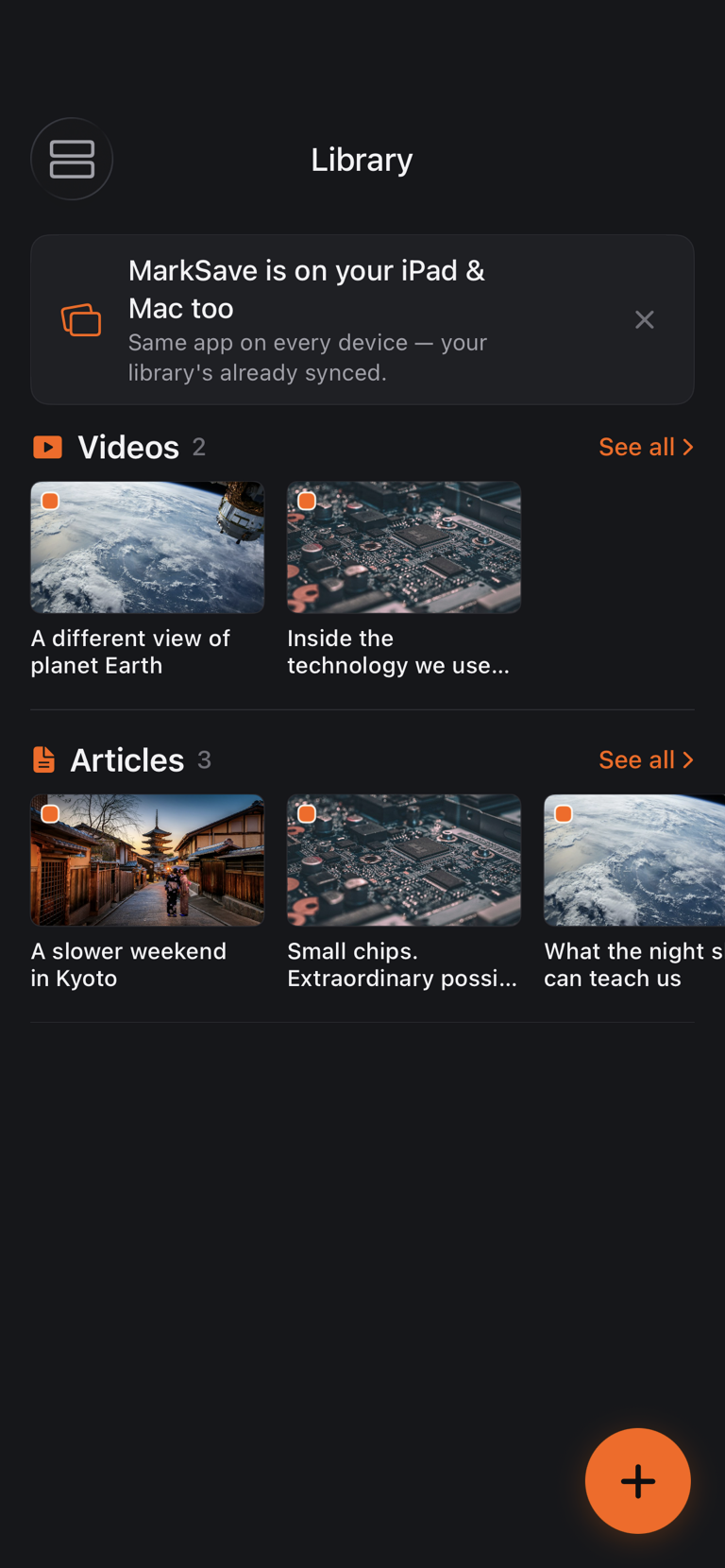This screenshot has width=725, height=1568.
Task: Tap the devices icon in sync banner
Action: point(81,319)
